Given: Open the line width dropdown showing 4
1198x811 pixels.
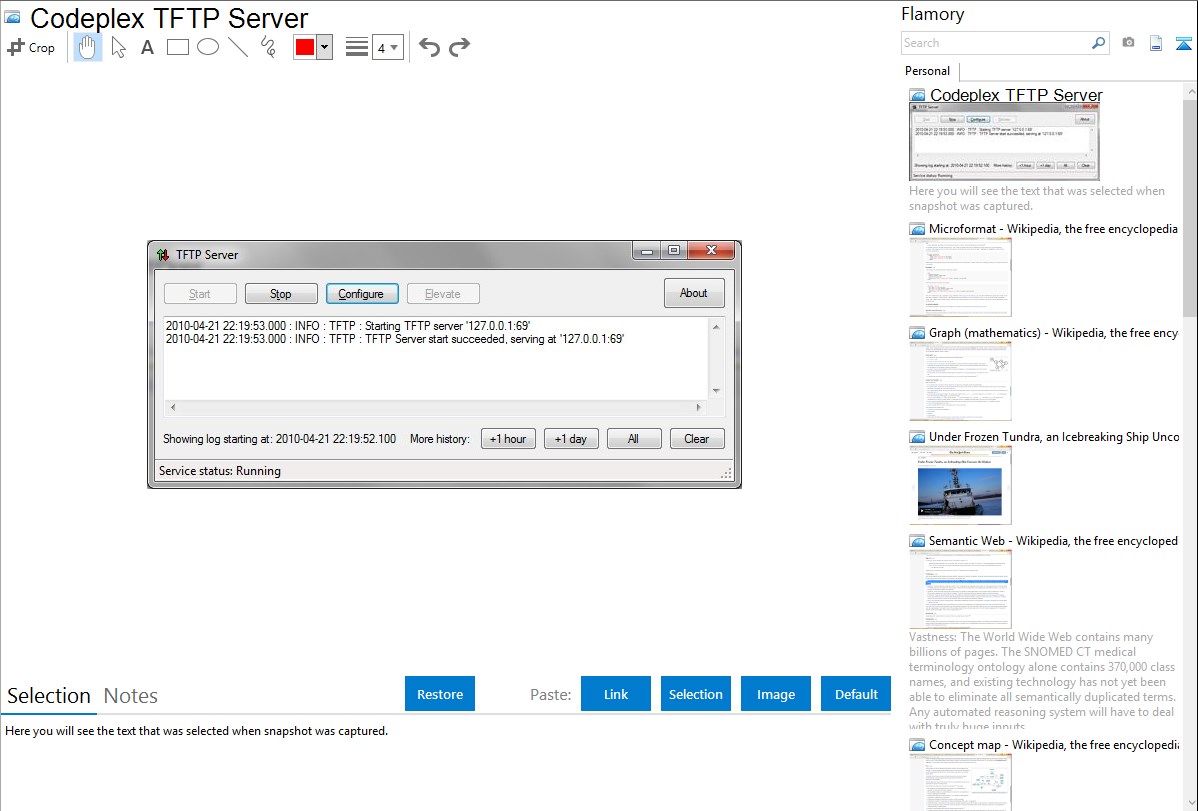Looking at the screenshot, I should pos(388,47).
